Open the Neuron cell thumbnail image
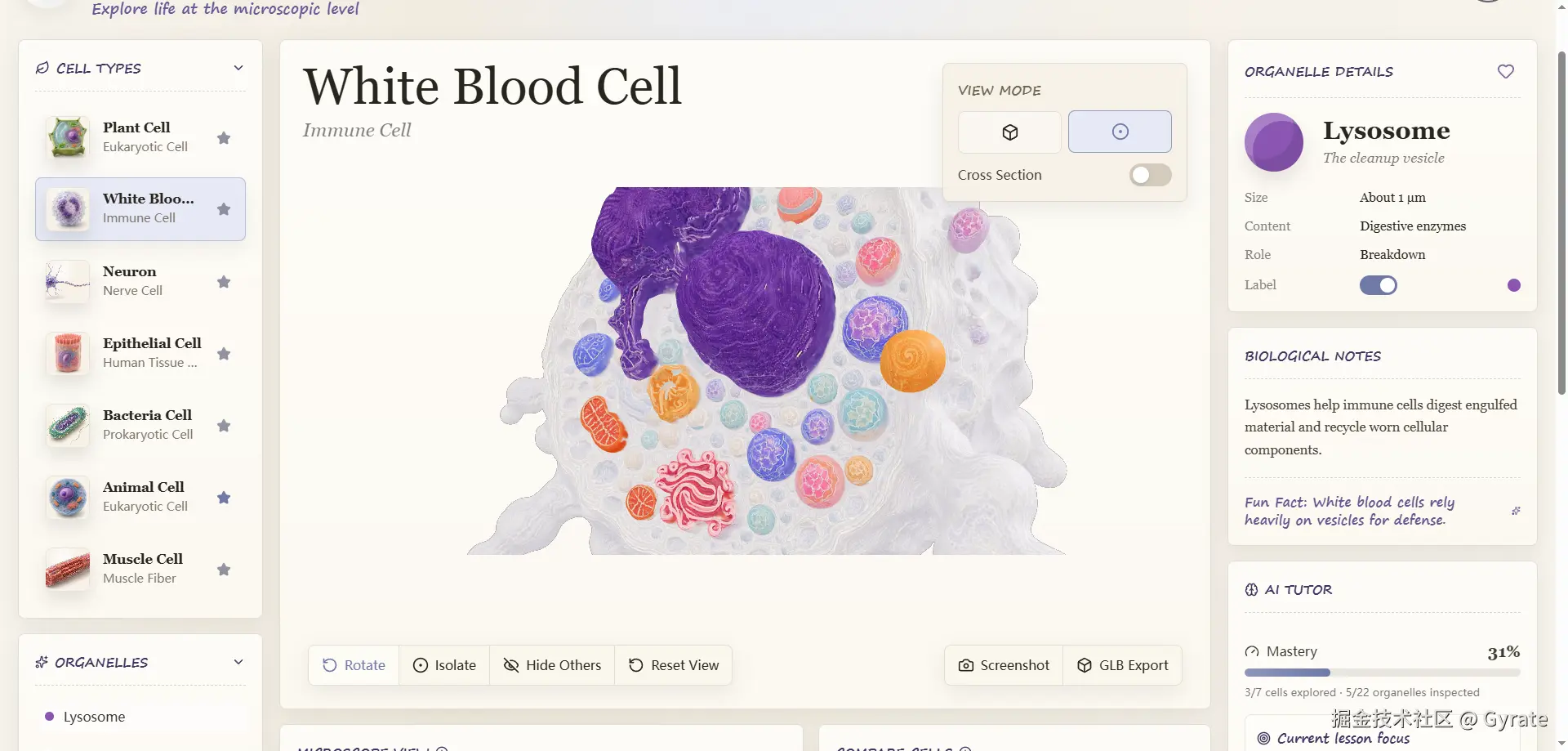 point(68,281)
